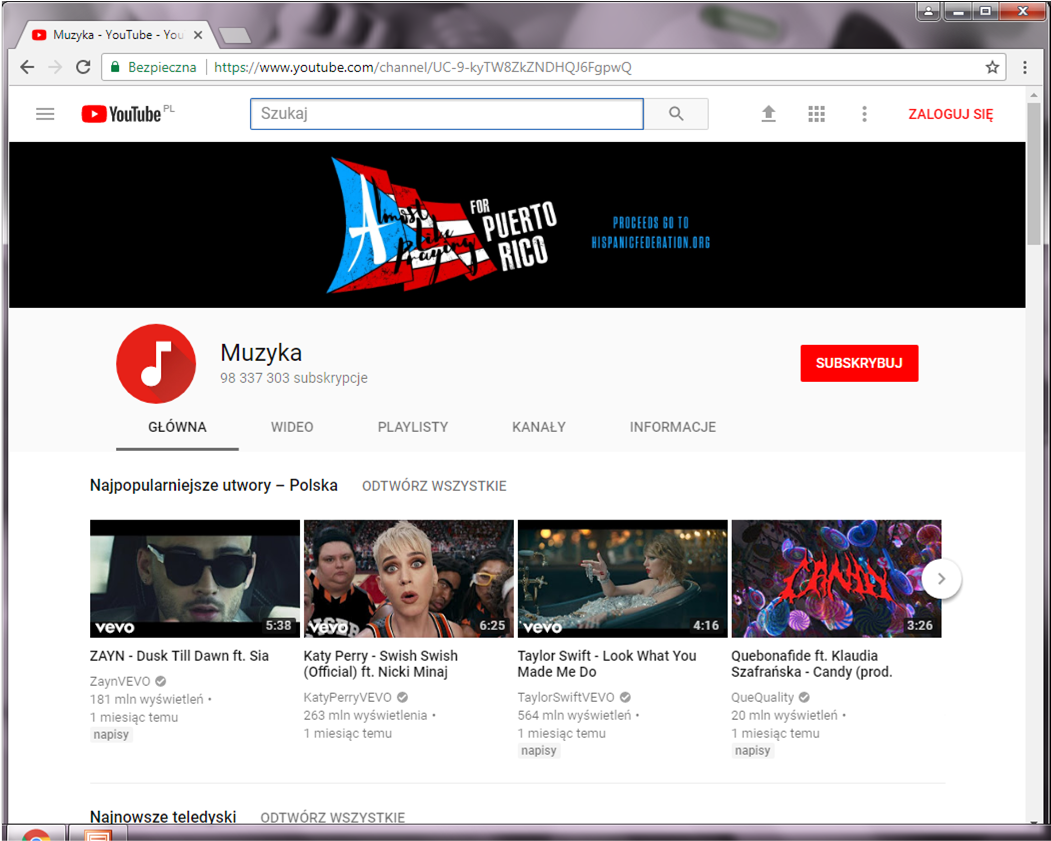The width and height of the screenshot is (1051, 841).
Task: Click ODTWÓRZ WSZYSTKIE for Najpopularniejsze utwory
Action: tap(434, 486)
